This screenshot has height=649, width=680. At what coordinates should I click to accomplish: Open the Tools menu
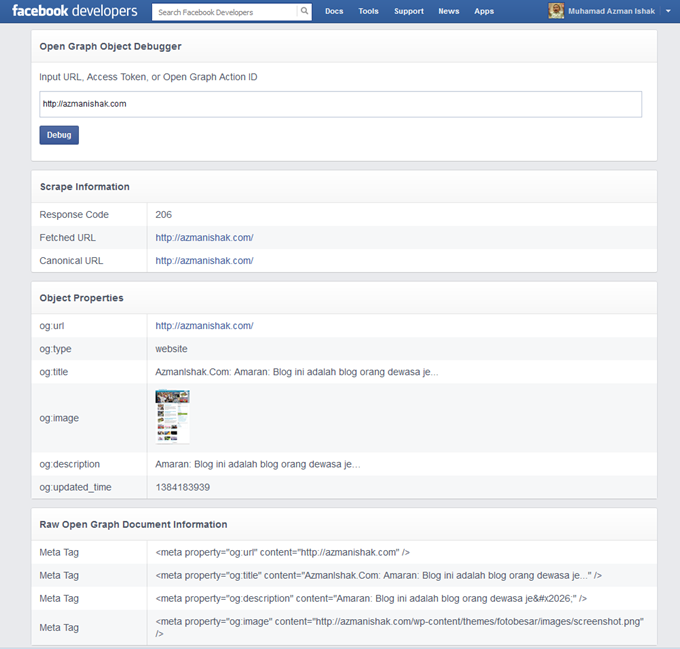[368, 11]
